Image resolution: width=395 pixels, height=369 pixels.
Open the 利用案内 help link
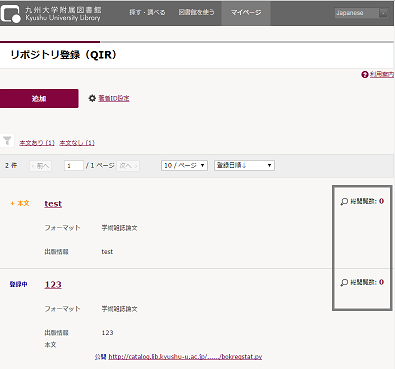(382, 74)
